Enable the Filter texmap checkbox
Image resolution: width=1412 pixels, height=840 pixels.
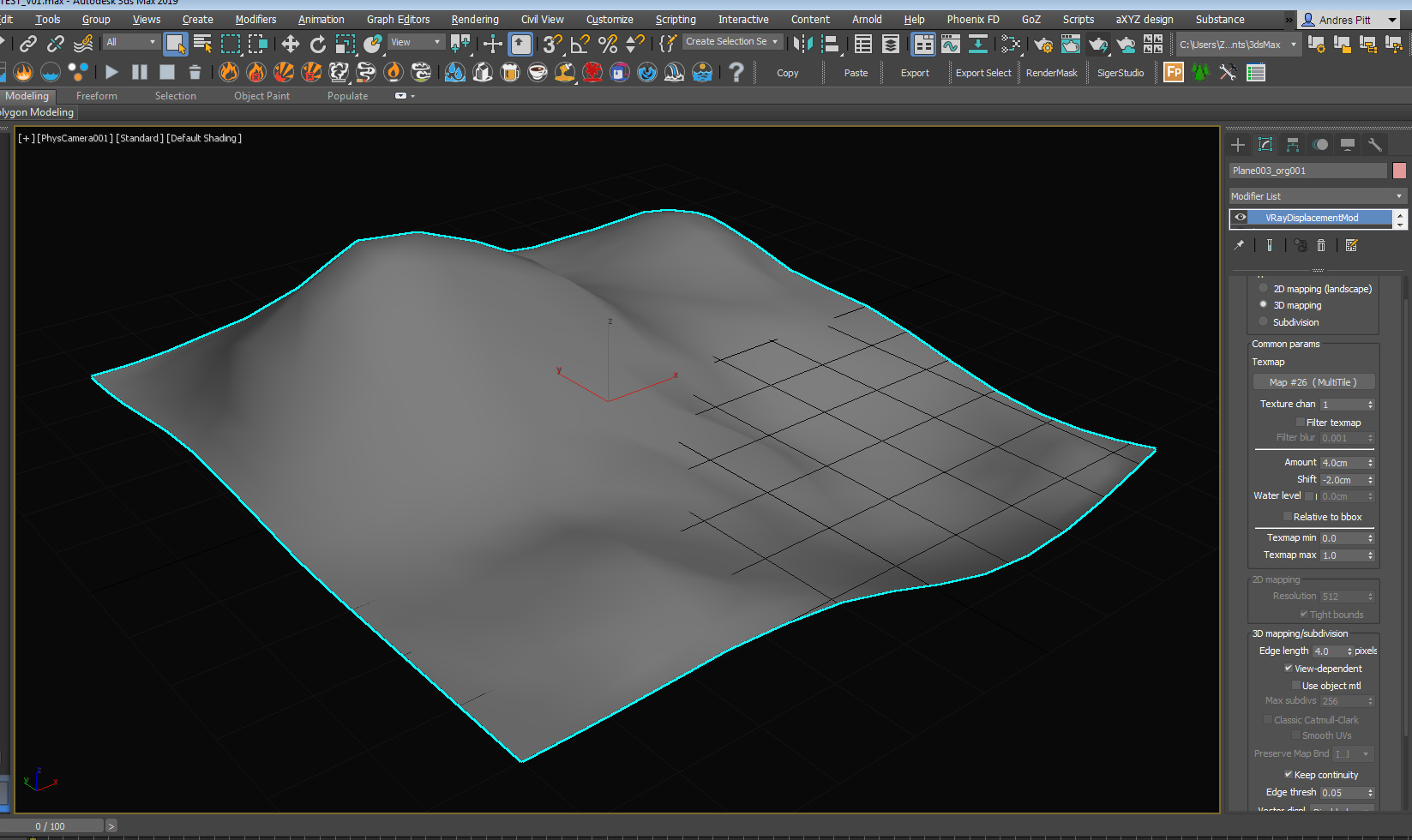click(1300, 423)
